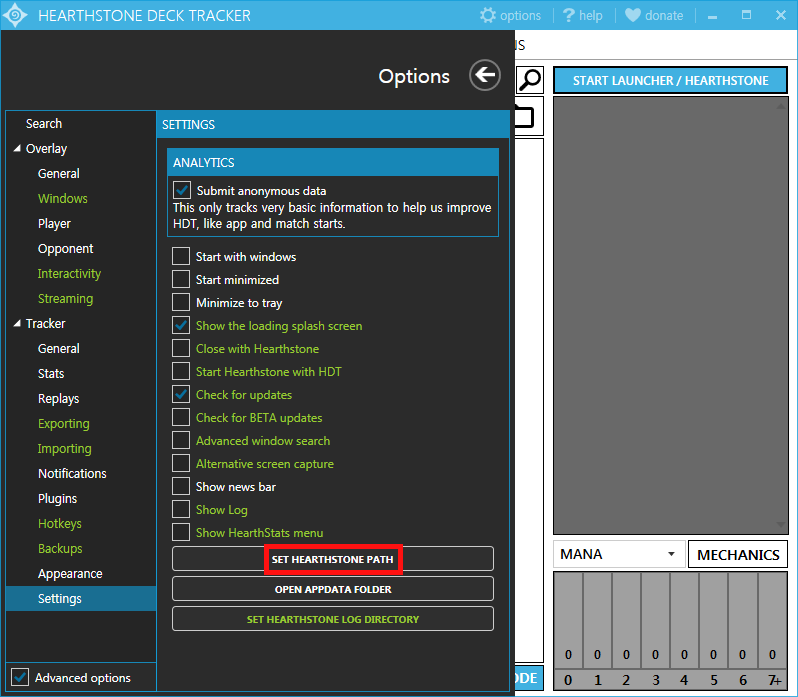Click mana cost 0 filter column
This screenshot has width=798, height=697.
tap(568, 629)
